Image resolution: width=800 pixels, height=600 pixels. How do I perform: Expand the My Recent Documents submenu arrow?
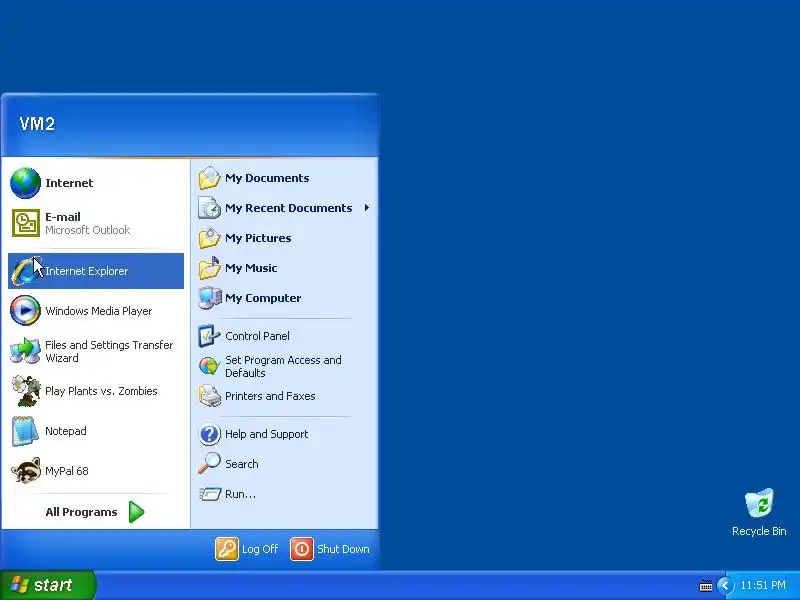366,208
